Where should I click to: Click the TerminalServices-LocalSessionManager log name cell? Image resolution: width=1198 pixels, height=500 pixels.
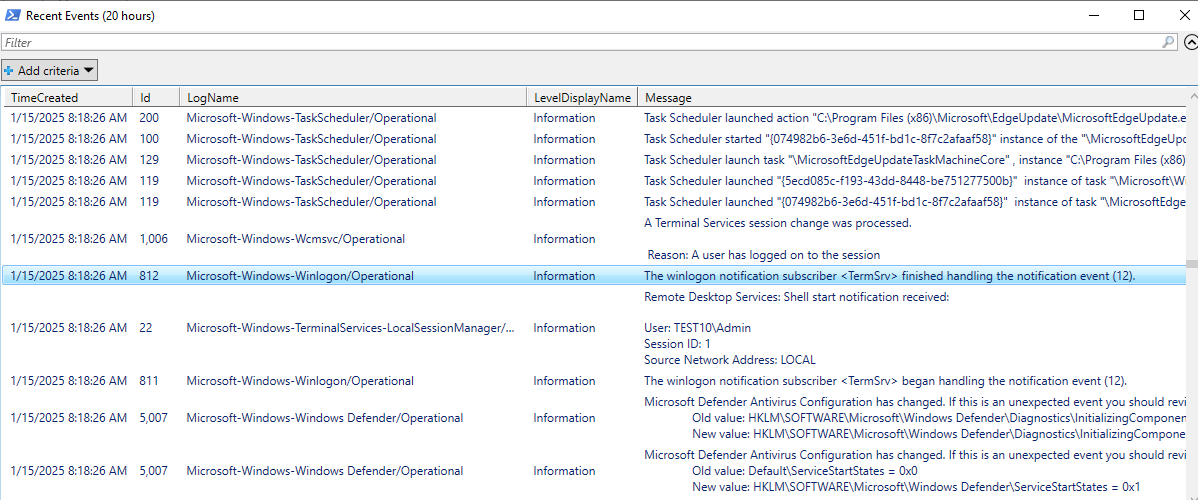351,328
